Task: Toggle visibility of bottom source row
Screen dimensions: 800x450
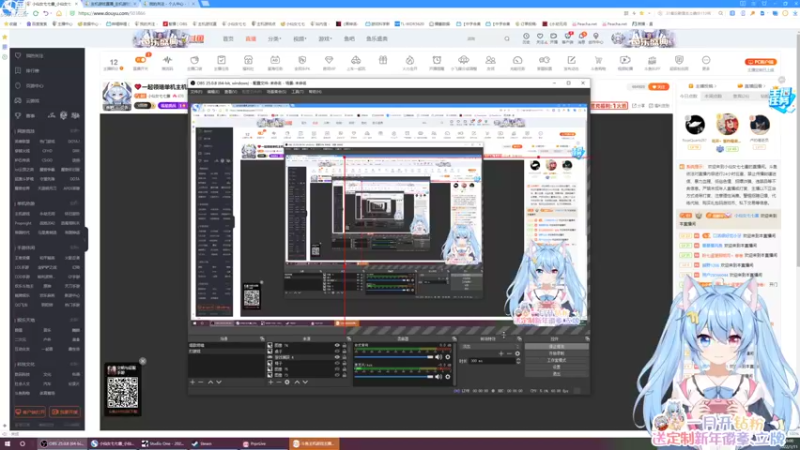Action: click(x=337, y=375)
